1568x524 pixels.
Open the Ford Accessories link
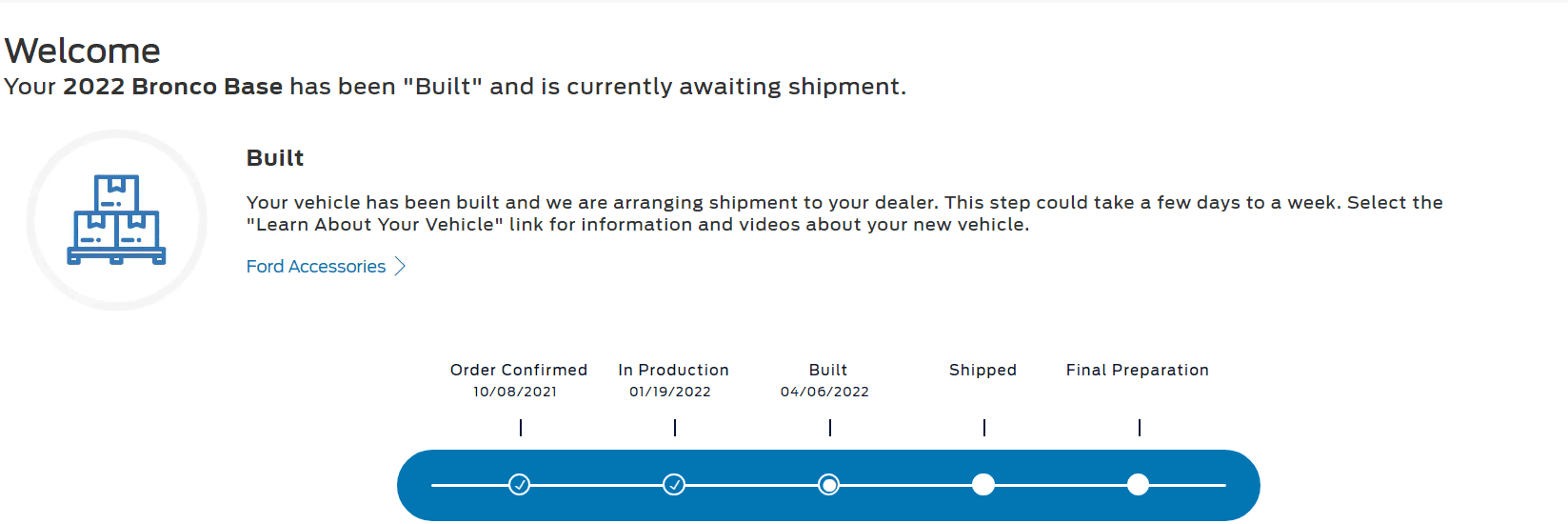click(x=316, y=267)
